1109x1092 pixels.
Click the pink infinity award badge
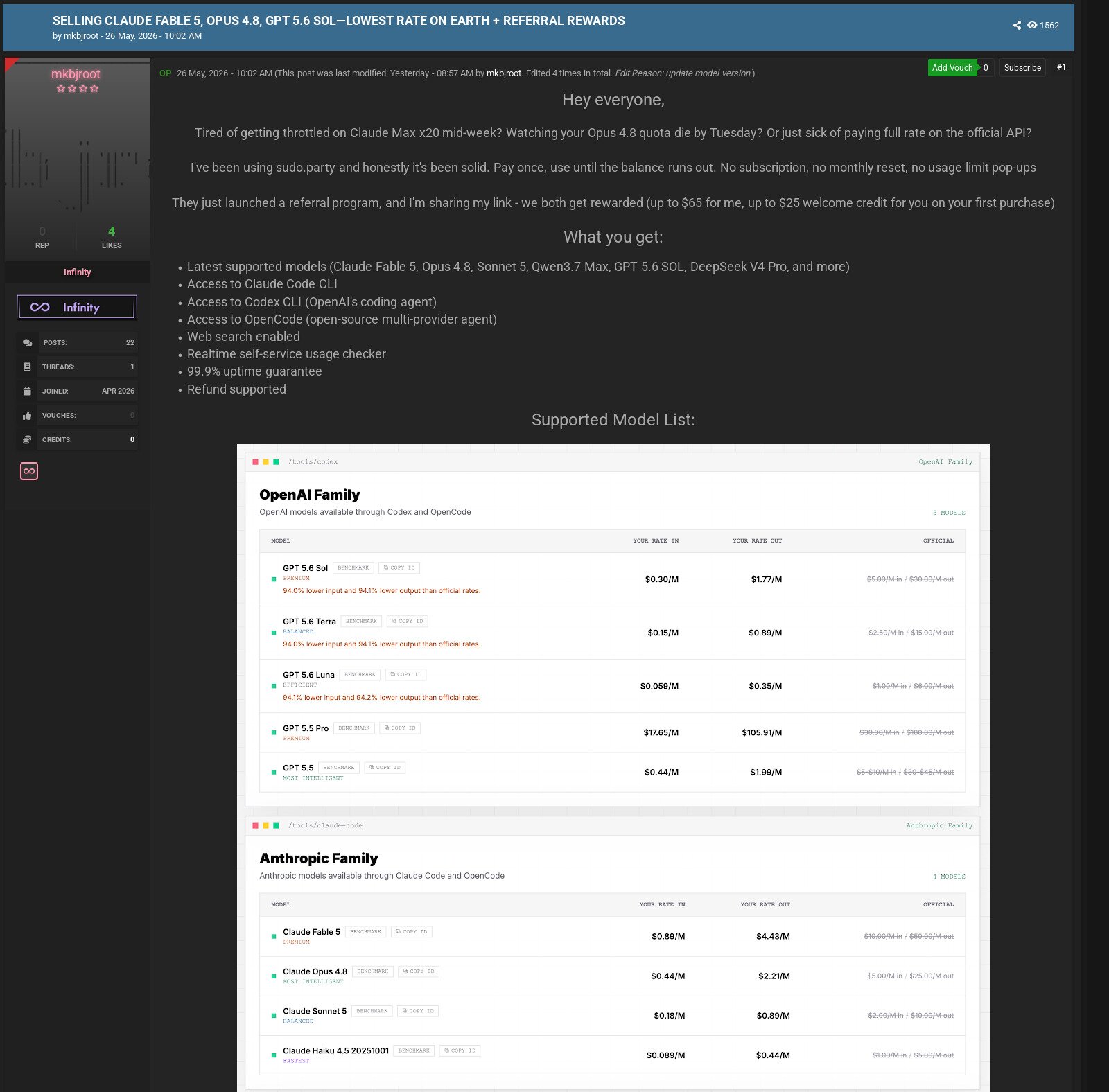(x=29, y=471)
